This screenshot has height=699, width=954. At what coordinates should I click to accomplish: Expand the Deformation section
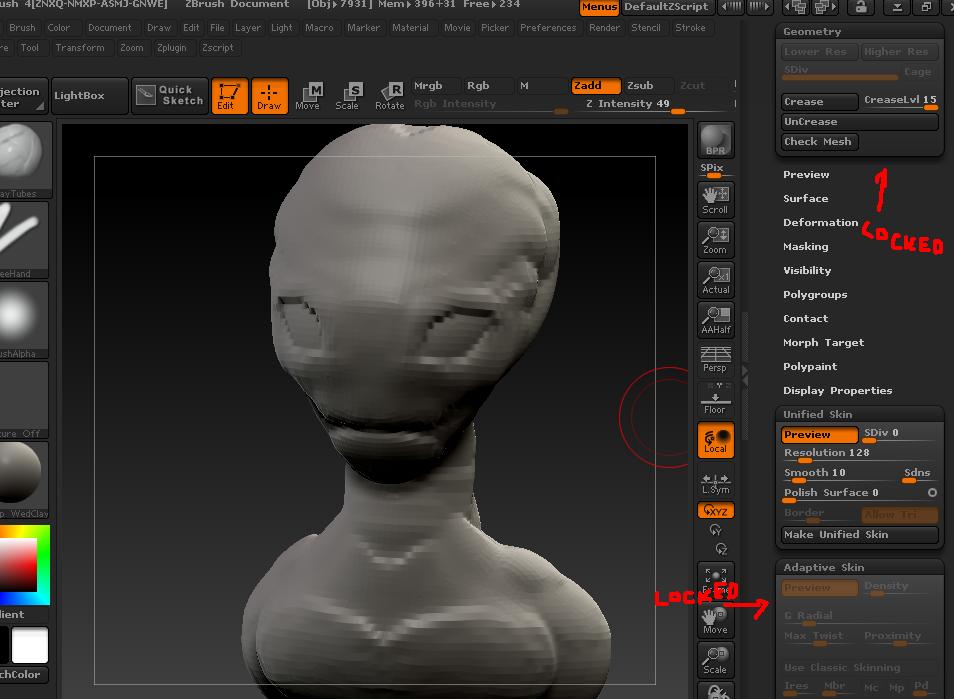(820, 222)
